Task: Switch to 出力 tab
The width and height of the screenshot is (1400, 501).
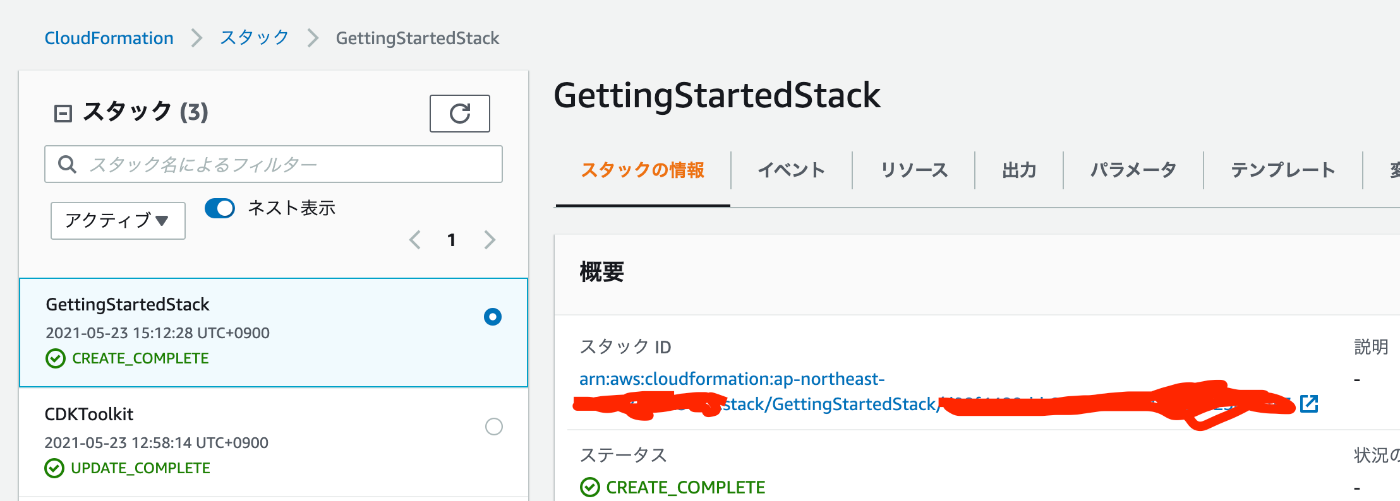Action: (1019, 170)
